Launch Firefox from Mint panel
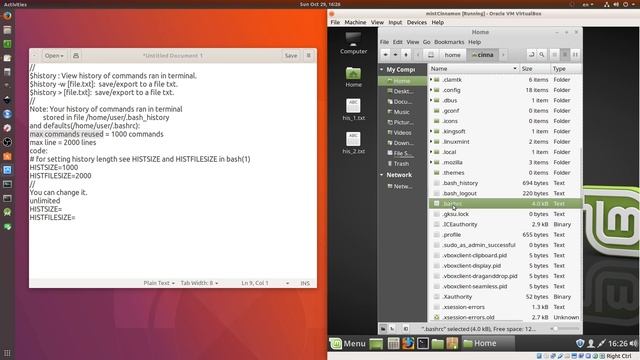The height and width of the screenshot is (360, 640). [x=408, y=344]
